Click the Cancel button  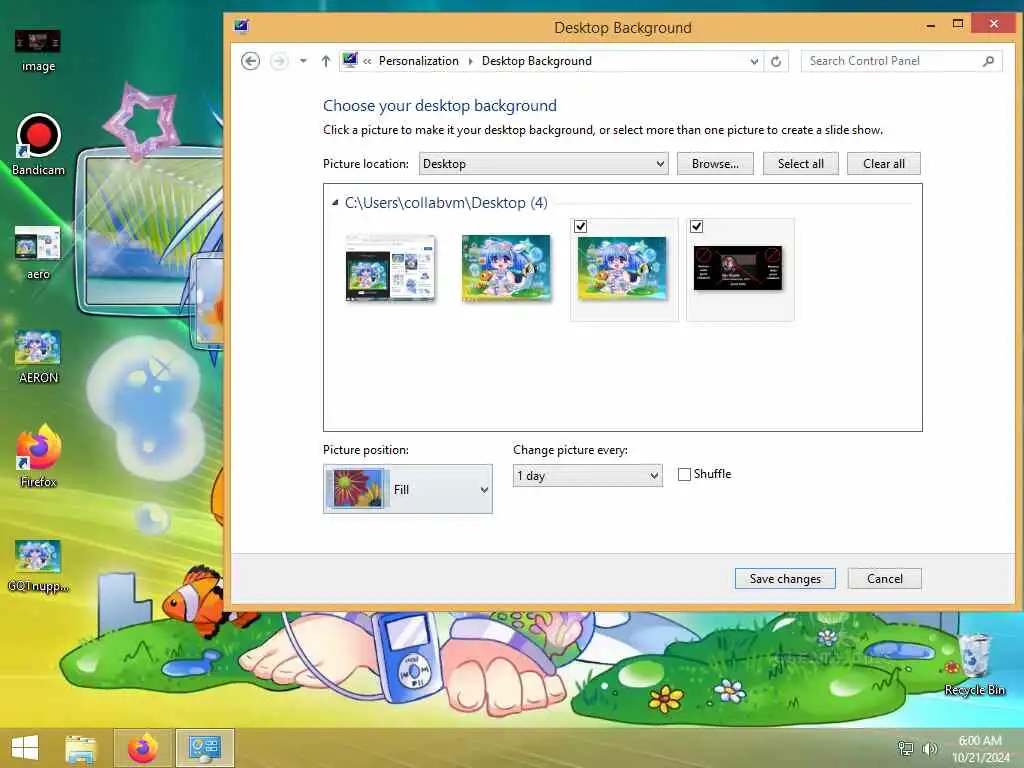click(x=885, y=579)
